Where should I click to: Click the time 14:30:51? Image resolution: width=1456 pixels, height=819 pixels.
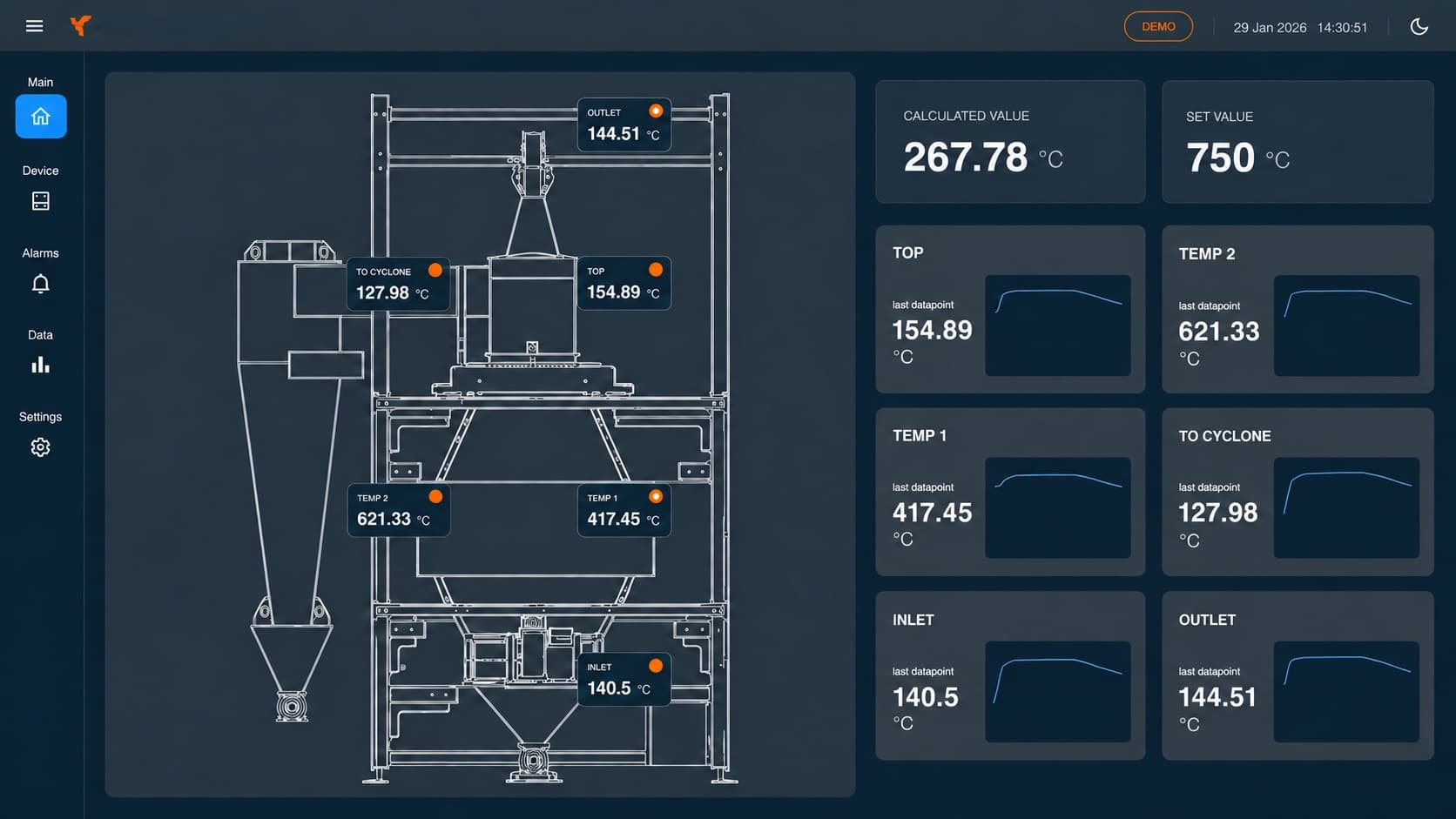coord(1342,28)
